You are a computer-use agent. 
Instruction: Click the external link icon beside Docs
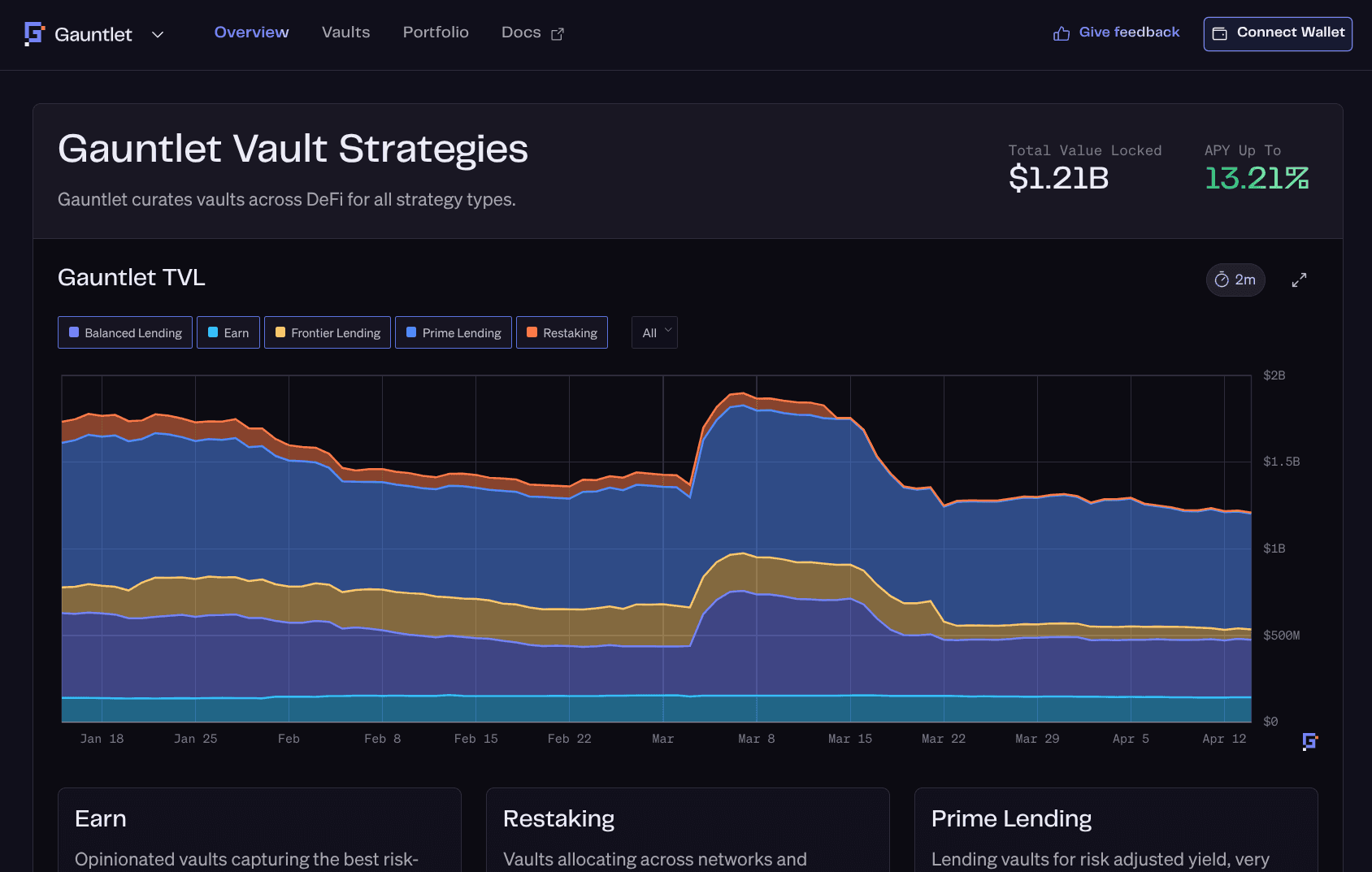pos(558,34)
